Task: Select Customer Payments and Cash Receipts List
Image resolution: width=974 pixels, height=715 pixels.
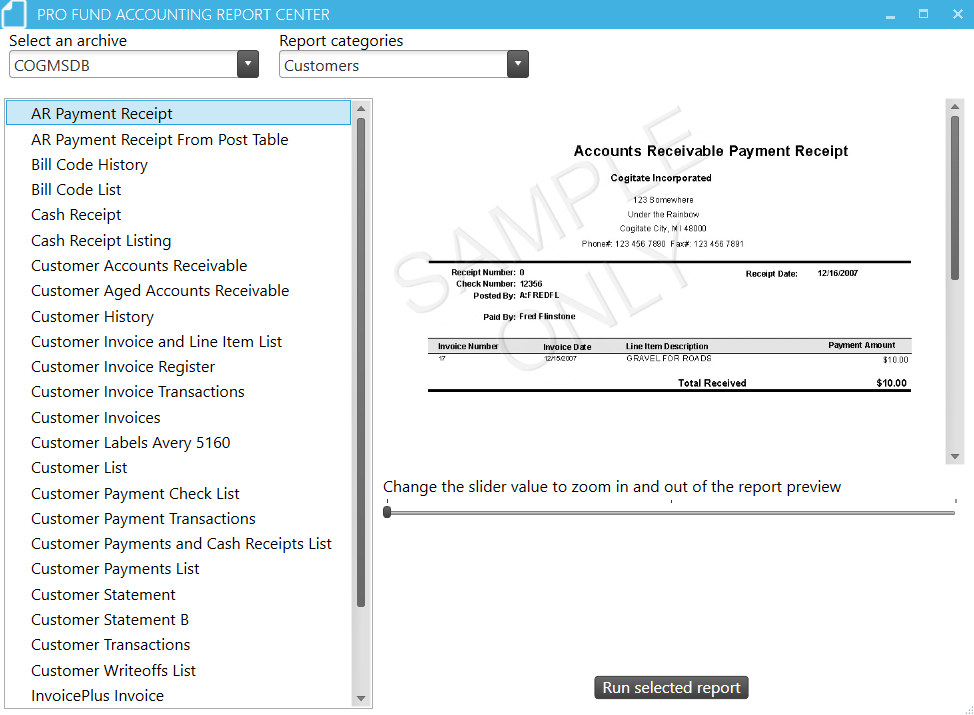Action: coord(181,544)
